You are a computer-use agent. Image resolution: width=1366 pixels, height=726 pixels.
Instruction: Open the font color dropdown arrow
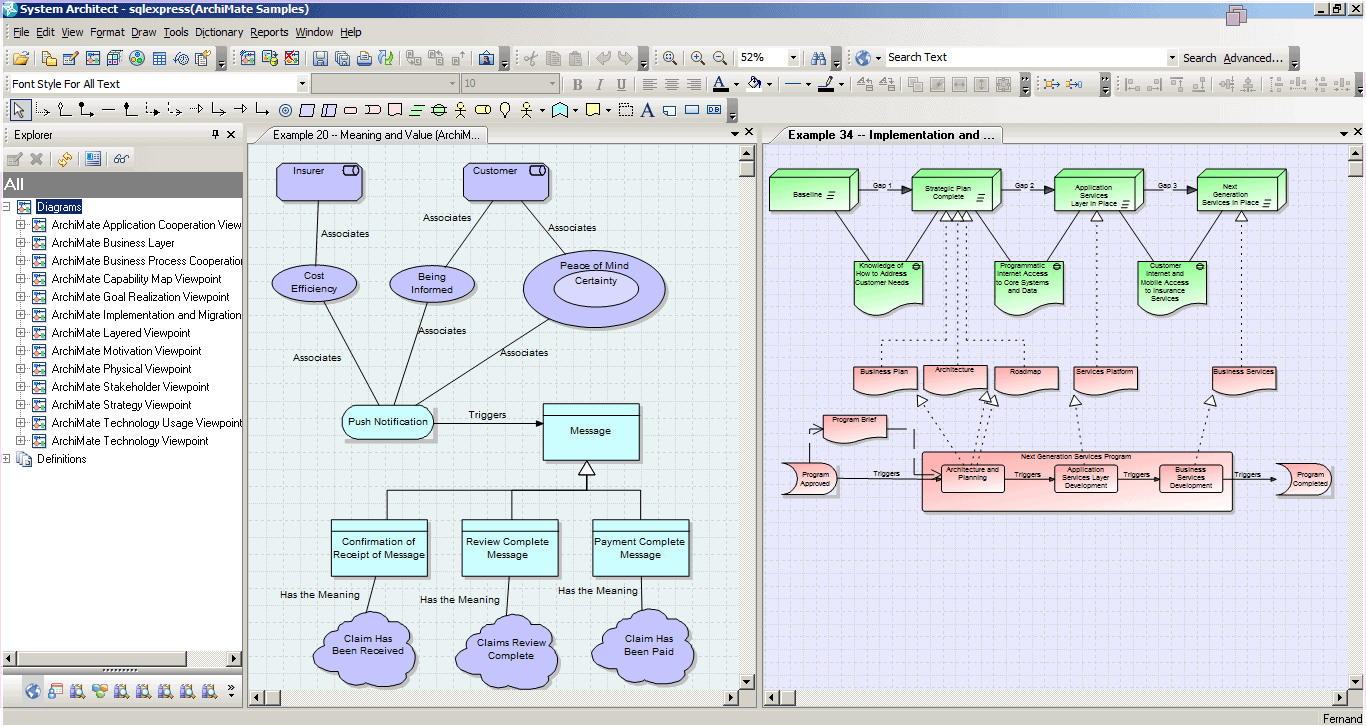click(736, 85)
